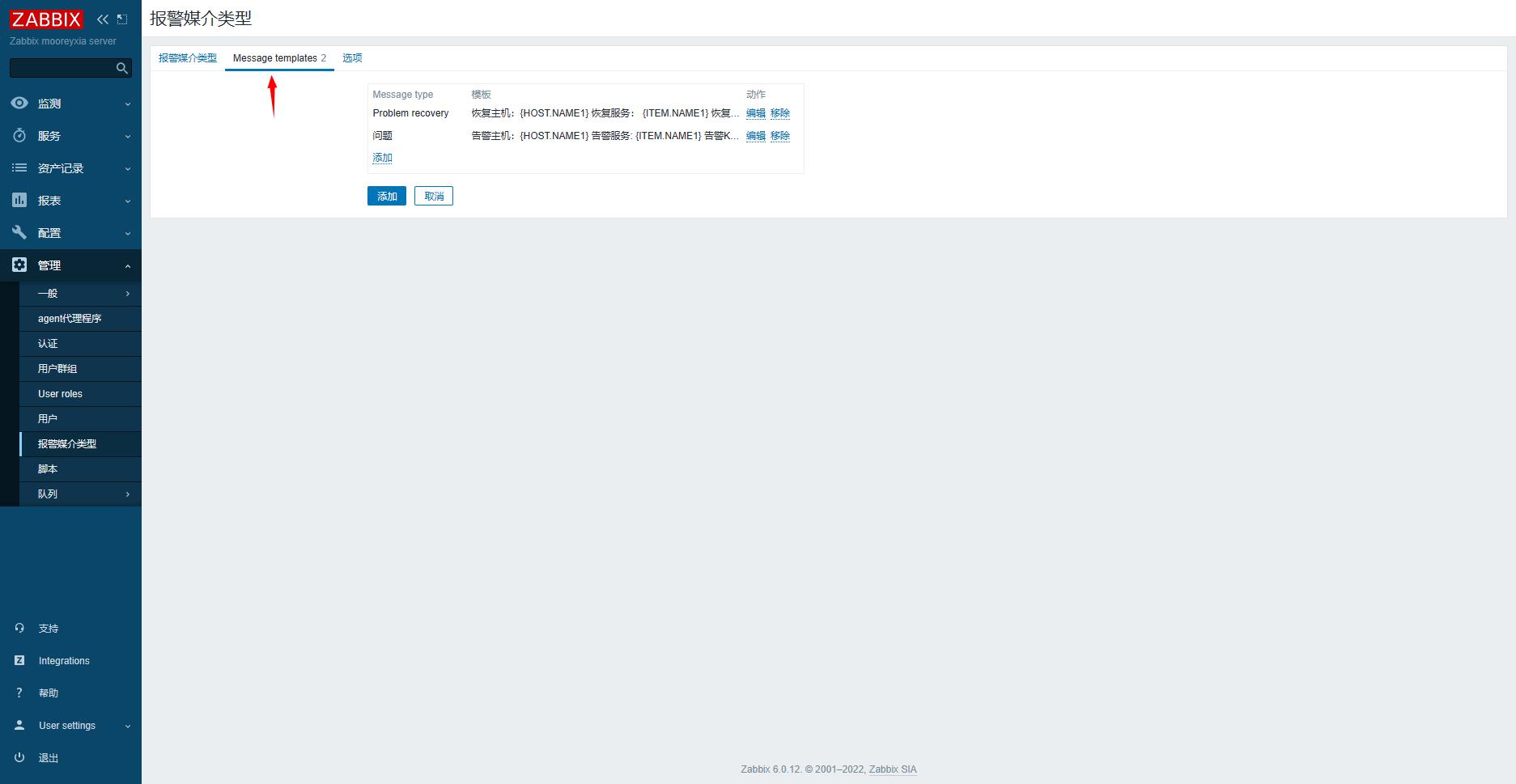1516x784 pixels.
Task: Edit the Problem recovery template
Action: pyautogui.click(x=756, y=113)
